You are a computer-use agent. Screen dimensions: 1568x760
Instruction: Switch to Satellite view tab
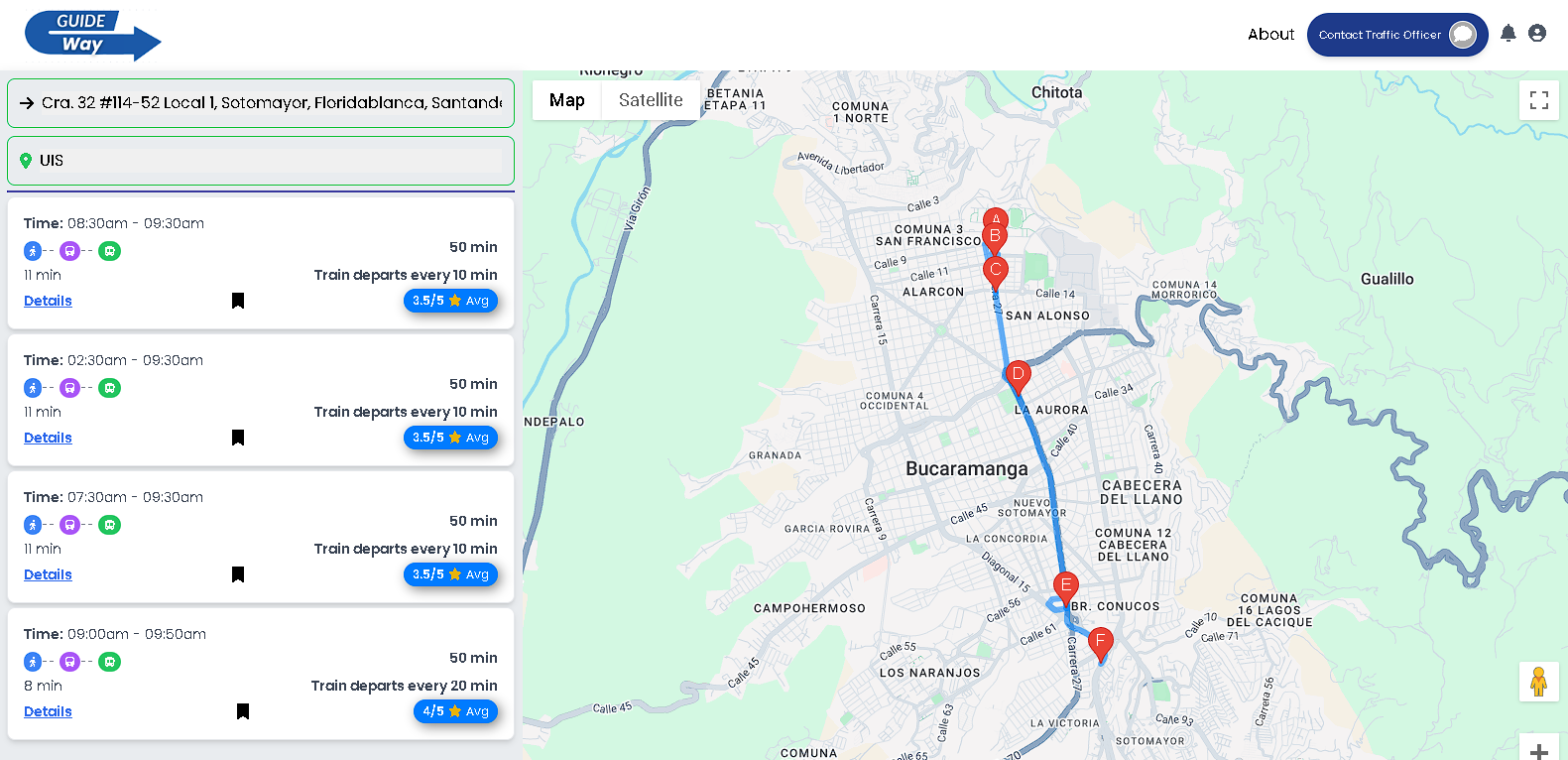pyautogui.click(x=651, y=100)
